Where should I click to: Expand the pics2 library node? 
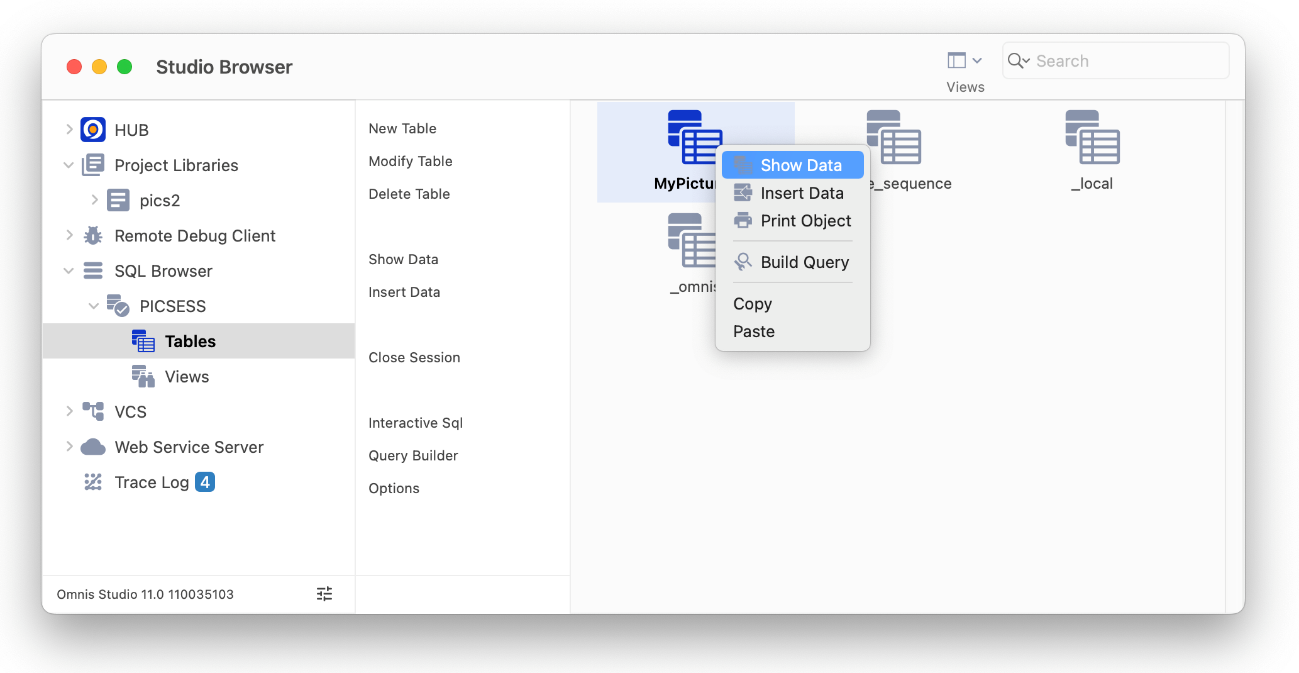click(94, 200)
